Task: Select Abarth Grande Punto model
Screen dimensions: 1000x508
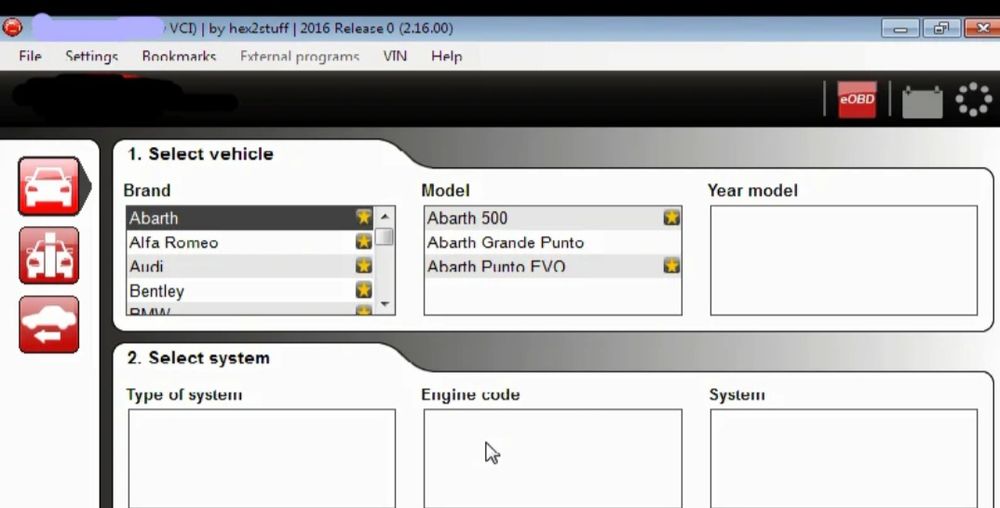Action: point(552,242)
